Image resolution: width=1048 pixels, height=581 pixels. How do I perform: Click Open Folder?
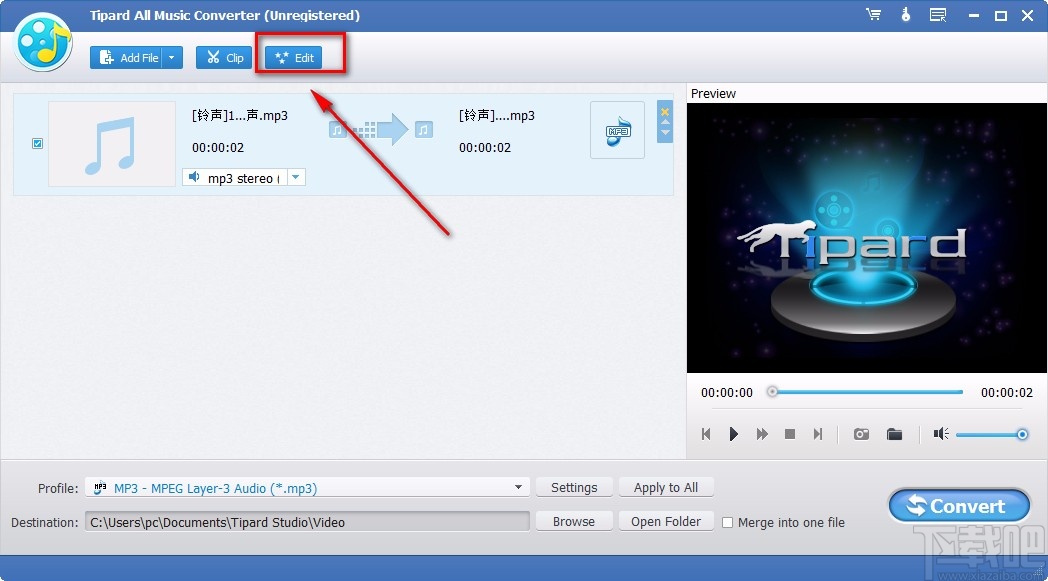point(666,521)
